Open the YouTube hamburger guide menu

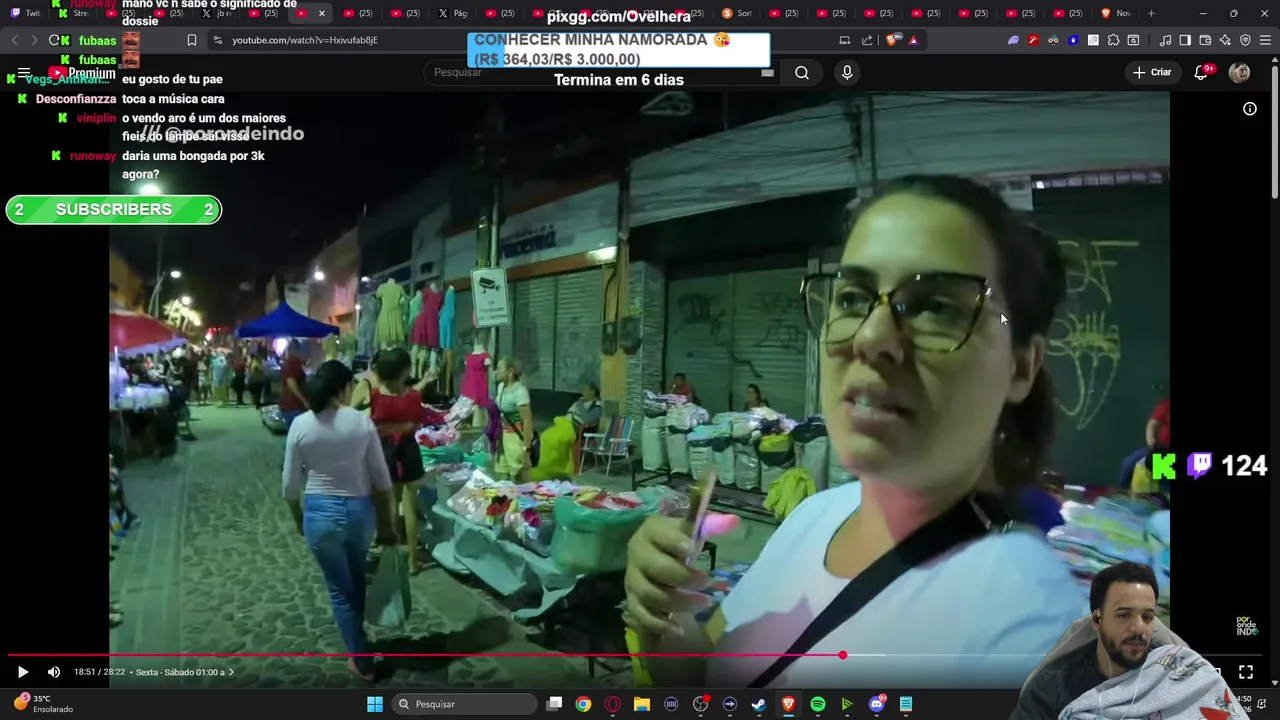tap(24, 73)
